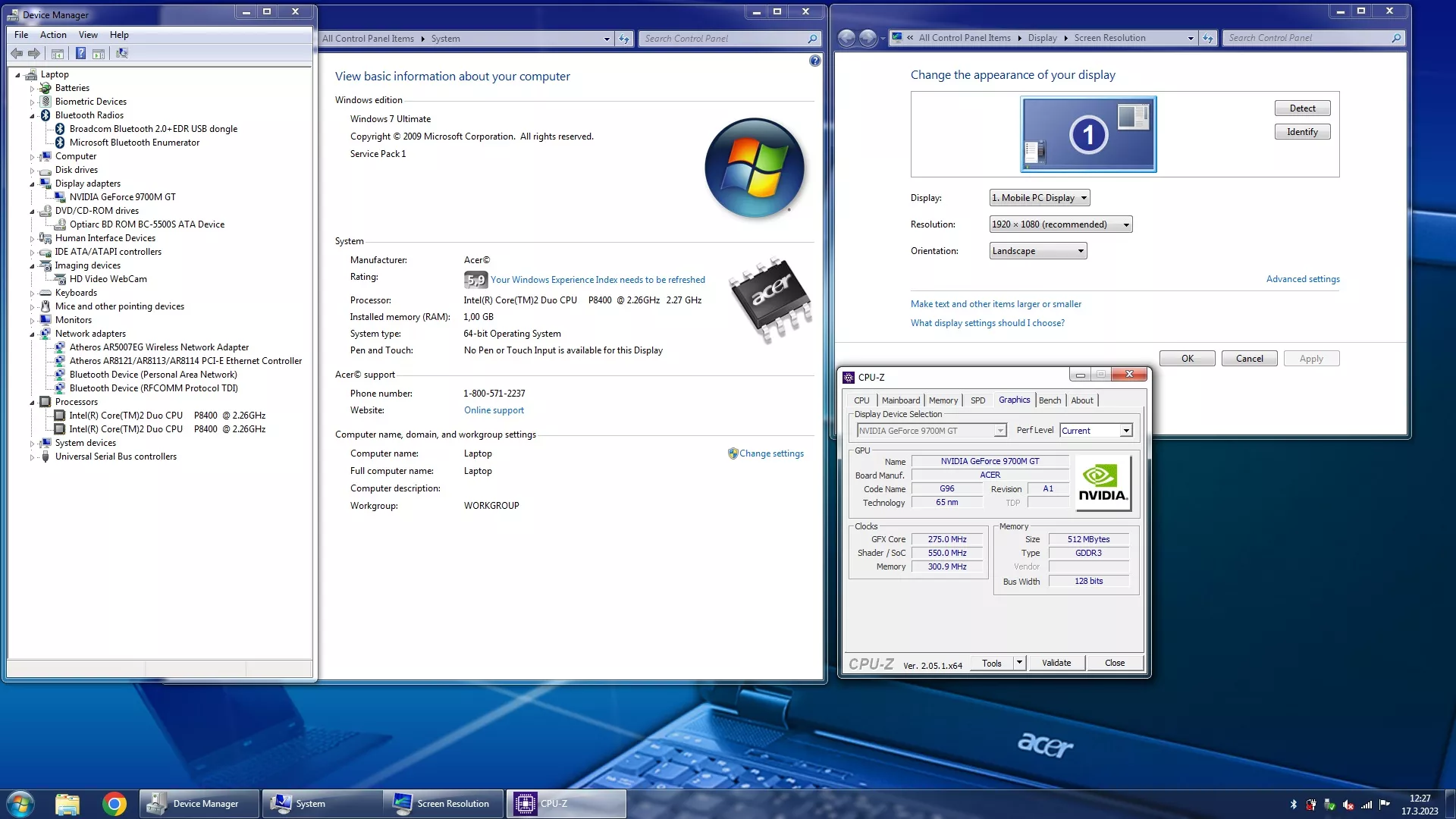Viewport: 1456px width, 819px height.
Task: Expand the Batteries node
Action: coord(32,89)
